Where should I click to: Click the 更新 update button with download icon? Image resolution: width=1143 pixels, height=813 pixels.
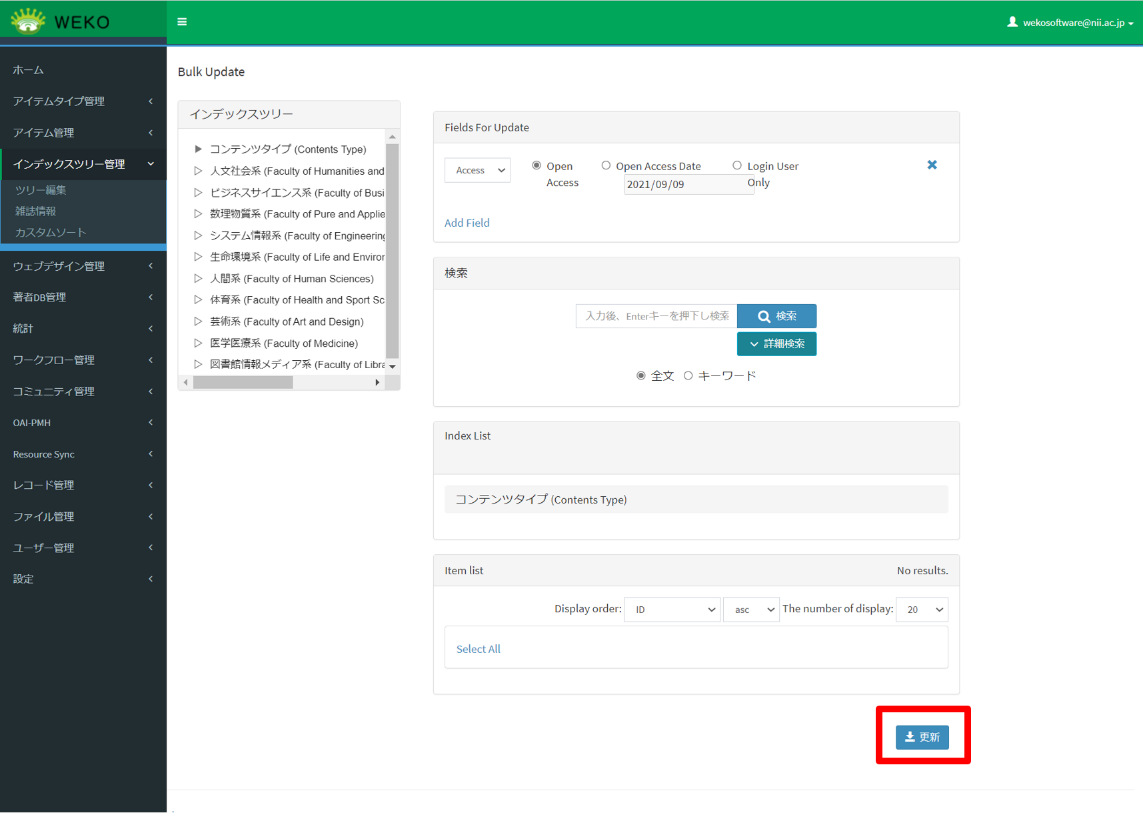coord(921,737)
